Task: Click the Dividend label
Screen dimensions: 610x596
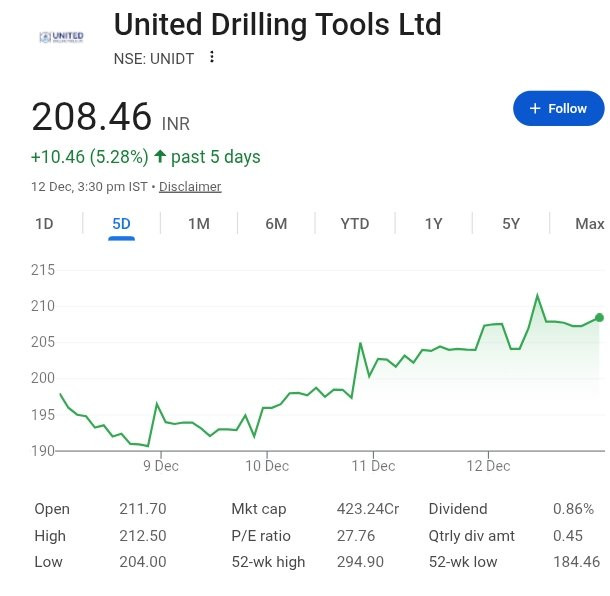Action: [458, 509]
